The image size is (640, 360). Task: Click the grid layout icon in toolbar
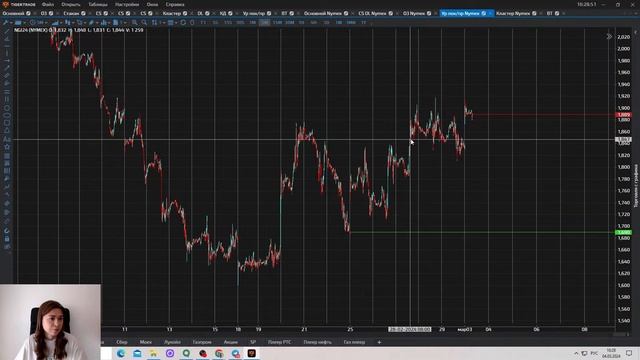[x=170, y=22]
